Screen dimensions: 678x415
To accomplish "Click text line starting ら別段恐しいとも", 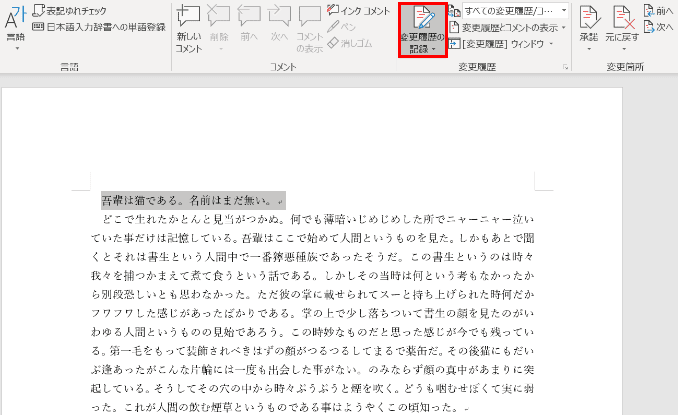I will pyautogui.click(x=313, y=294).
